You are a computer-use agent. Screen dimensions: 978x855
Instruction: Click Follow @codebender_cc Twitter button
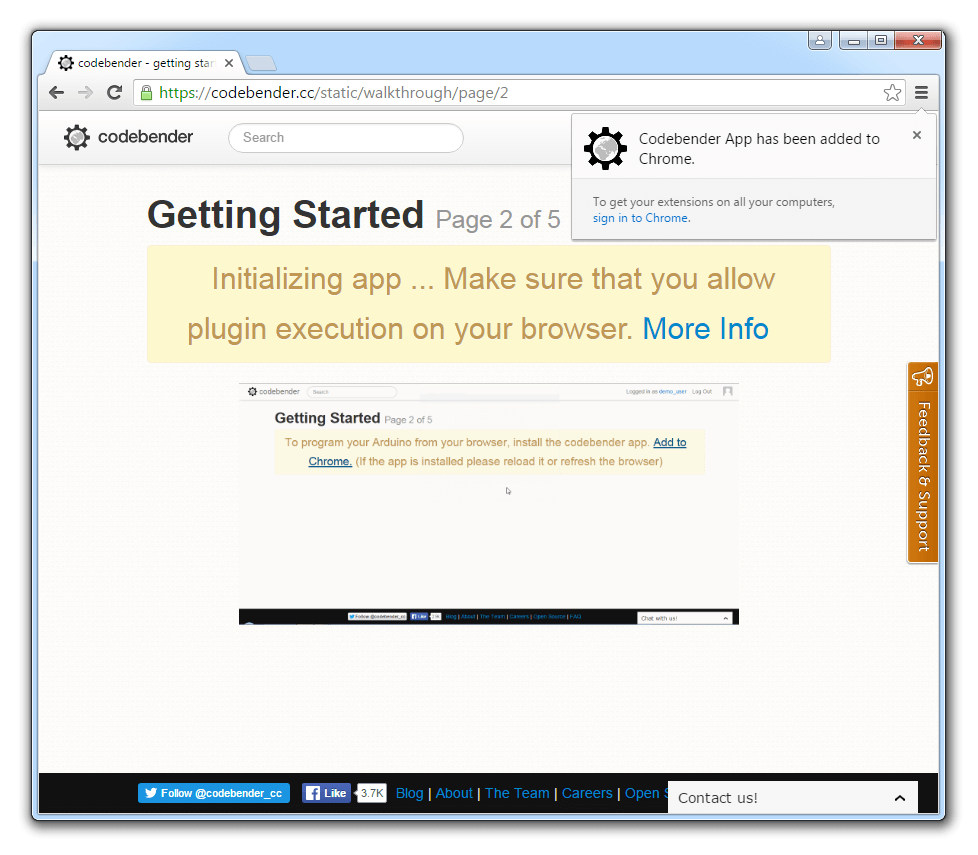(x=214, y=793)
